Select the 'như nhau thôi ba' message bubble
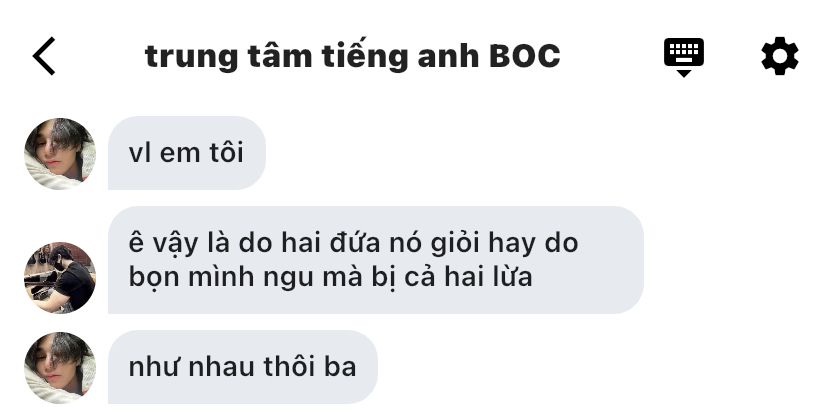This screenshot has height=410, width=828. 243,367
